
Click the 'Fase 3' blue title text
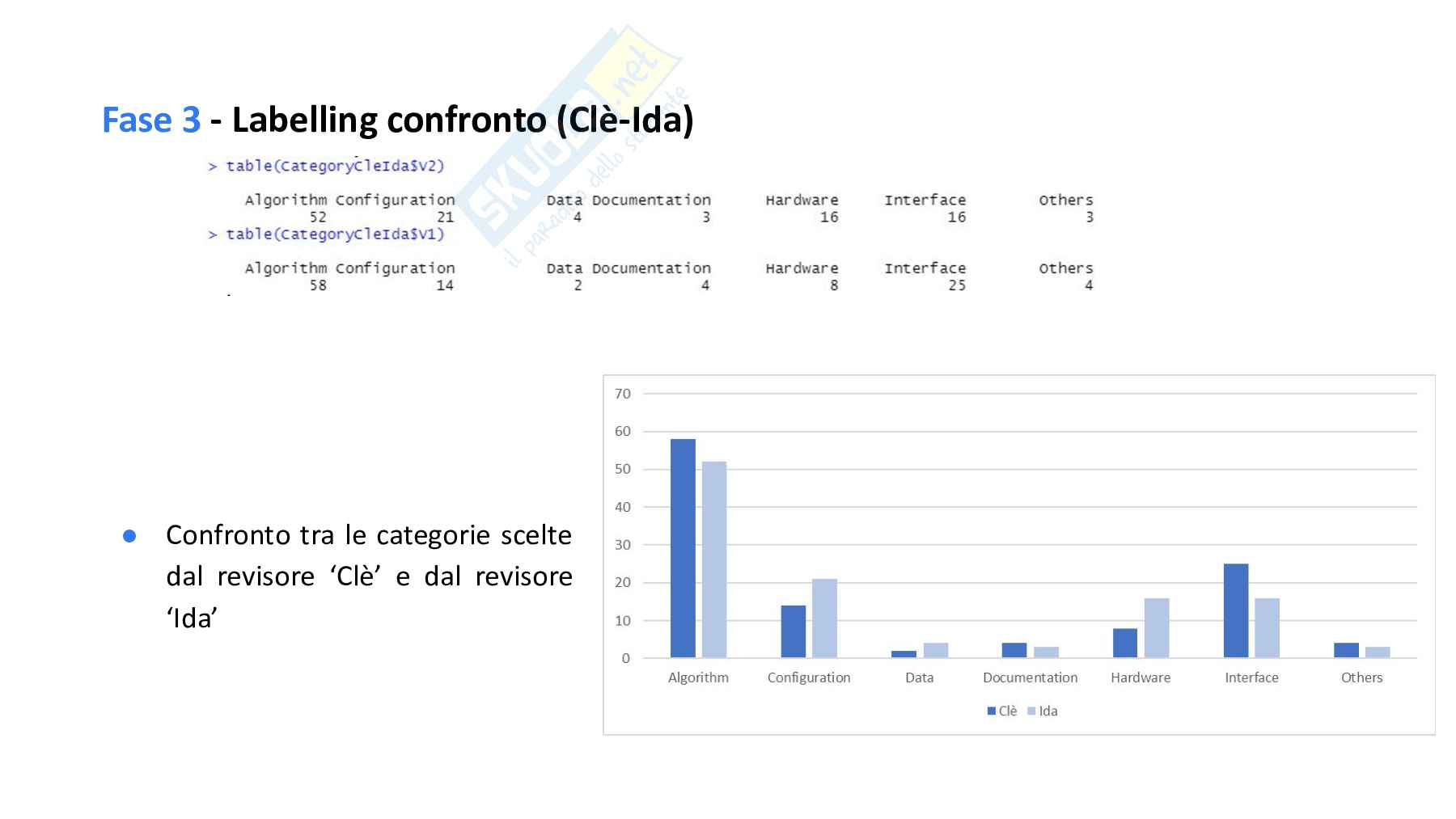pos(150,120)
